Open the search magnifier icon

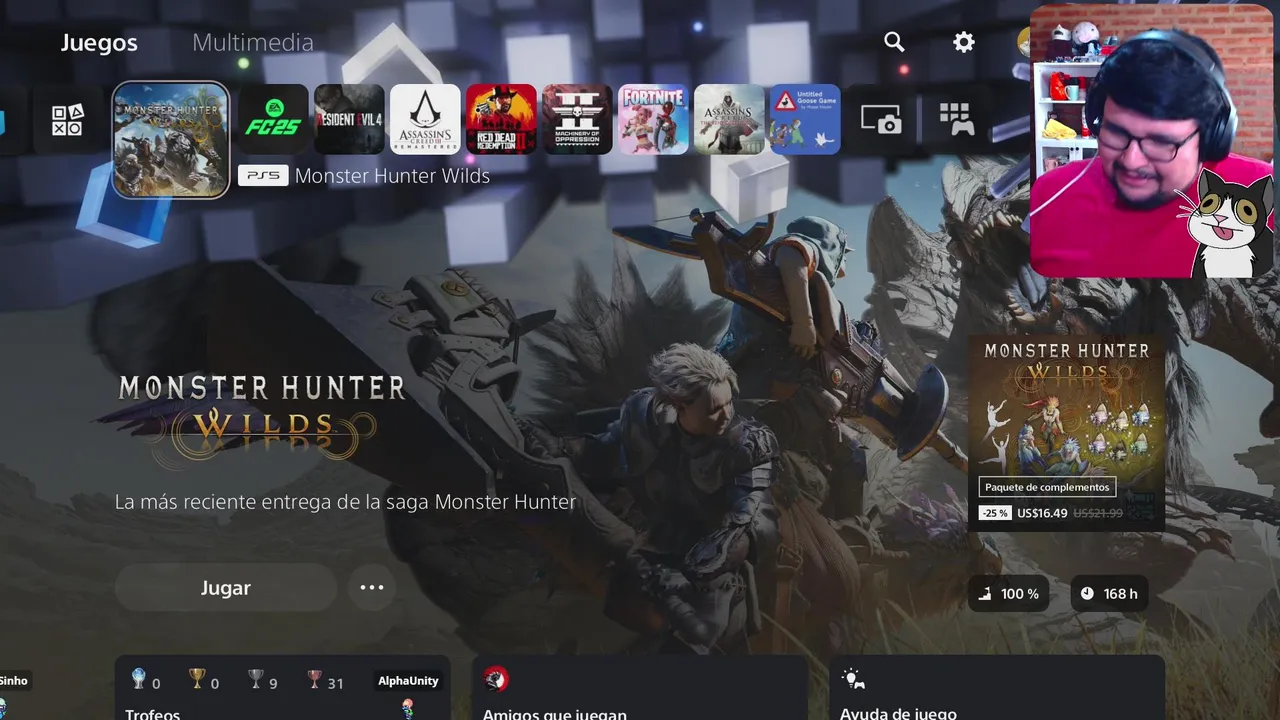click(894, 42)
